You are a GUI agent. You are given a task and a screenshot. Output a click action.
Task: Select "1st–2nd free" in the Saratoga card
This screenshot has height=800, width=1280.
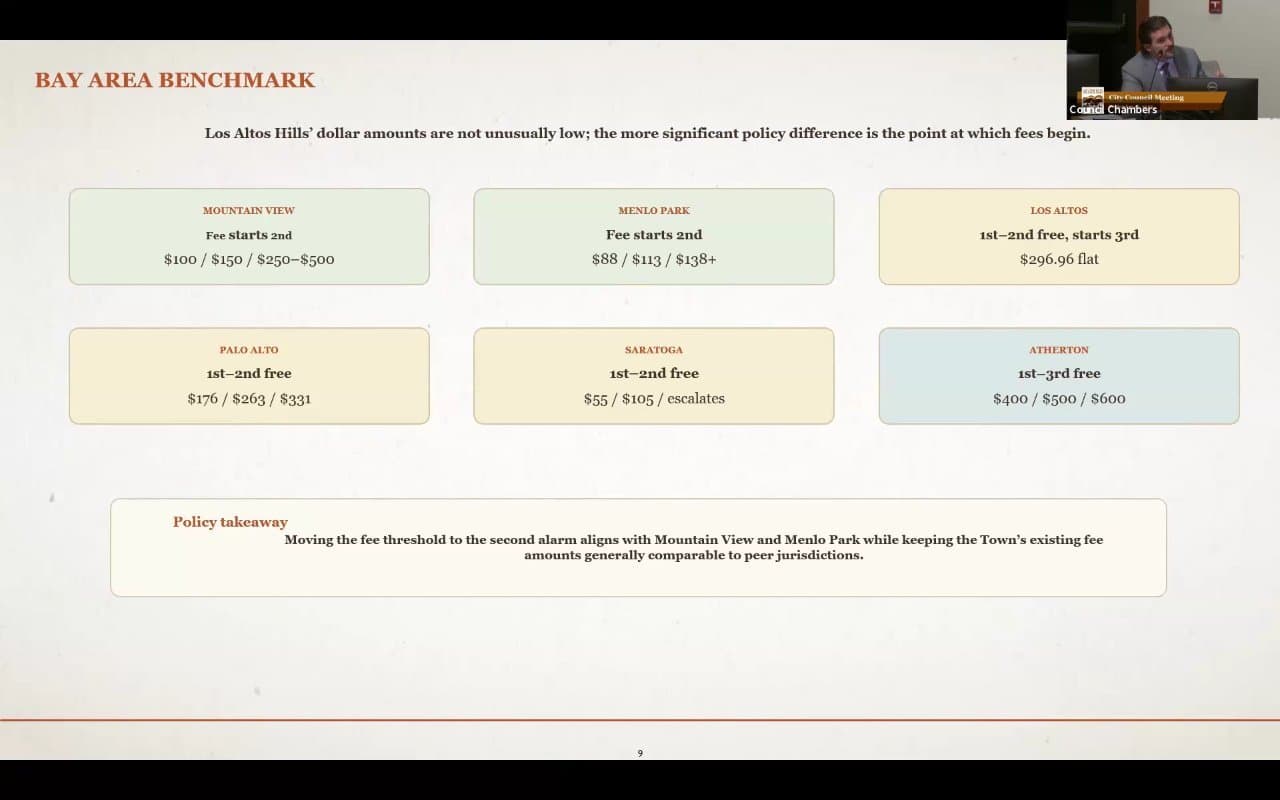click(654, 373)
